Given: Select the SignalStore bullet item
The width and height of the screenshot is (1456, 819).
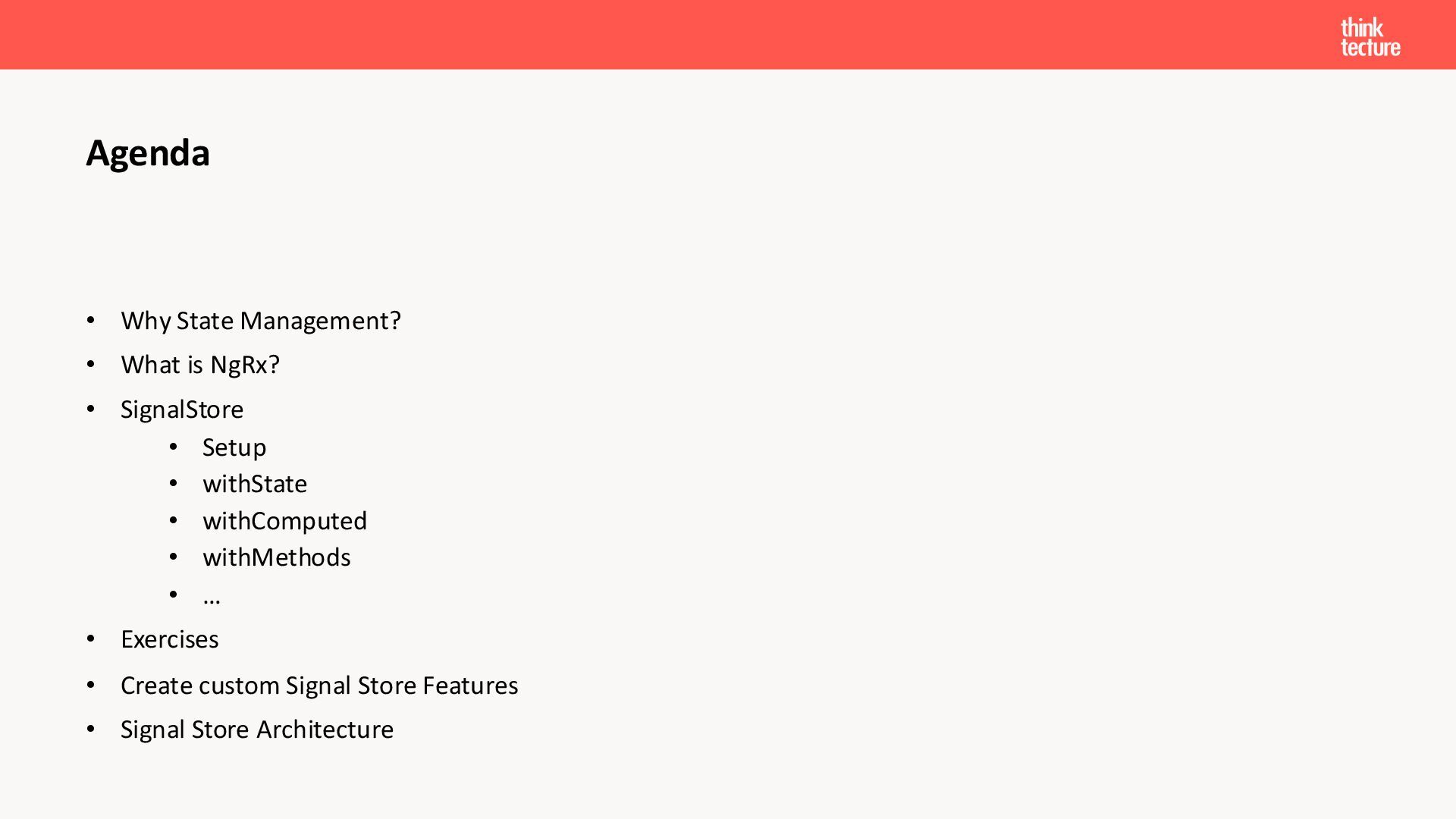Looking at the screenshot, I should tap(182, 409).
